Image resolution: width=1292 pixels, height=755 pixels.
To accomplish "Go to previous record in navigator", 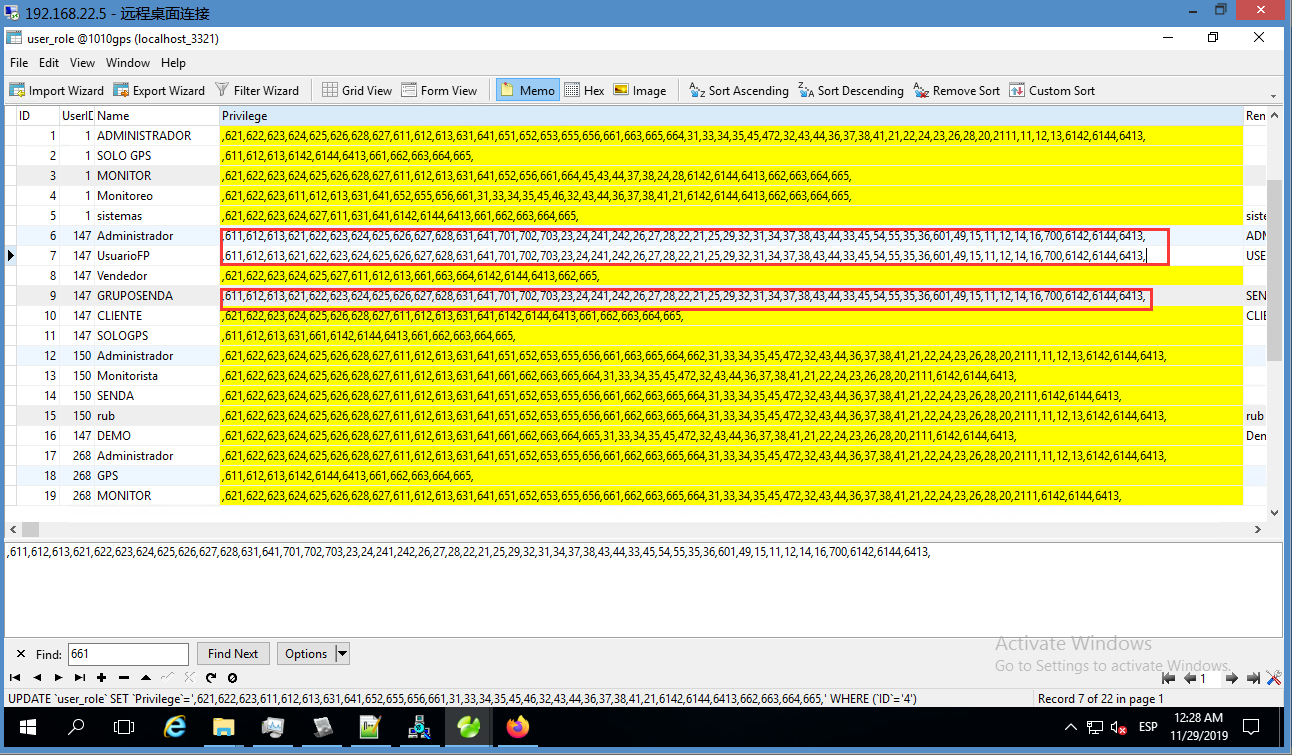I will (37, 678).
